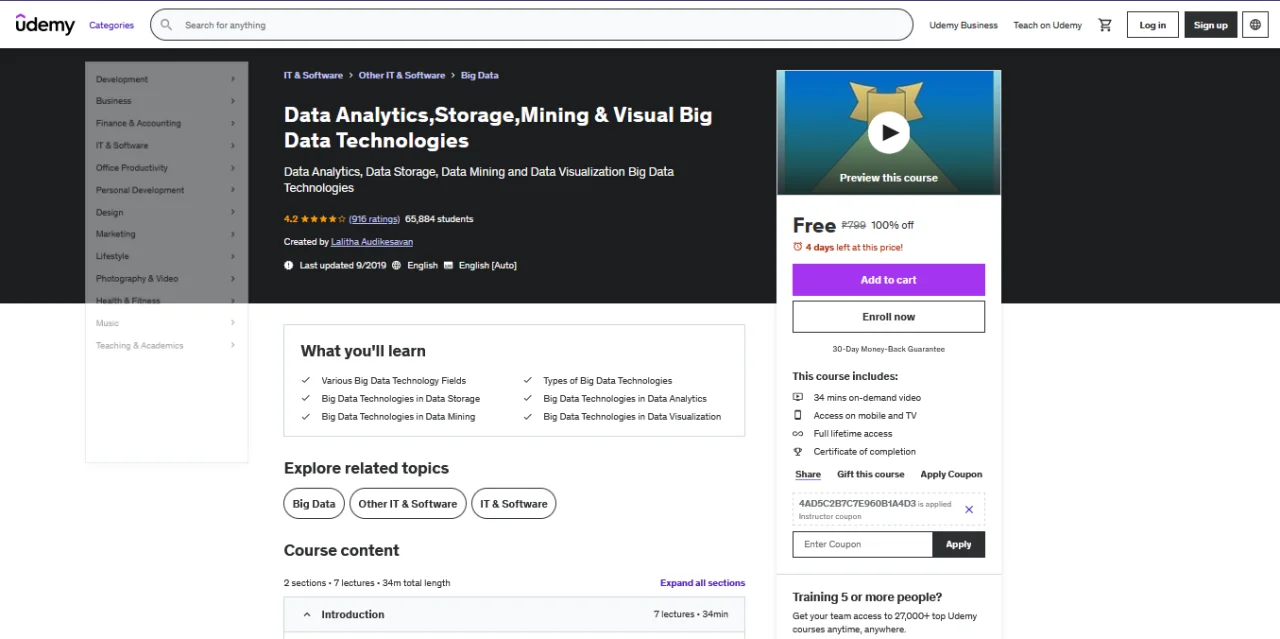Select Other IT & Software topic pill
1280x639 pixels.
pyautogui.click(x=408, y=504)
